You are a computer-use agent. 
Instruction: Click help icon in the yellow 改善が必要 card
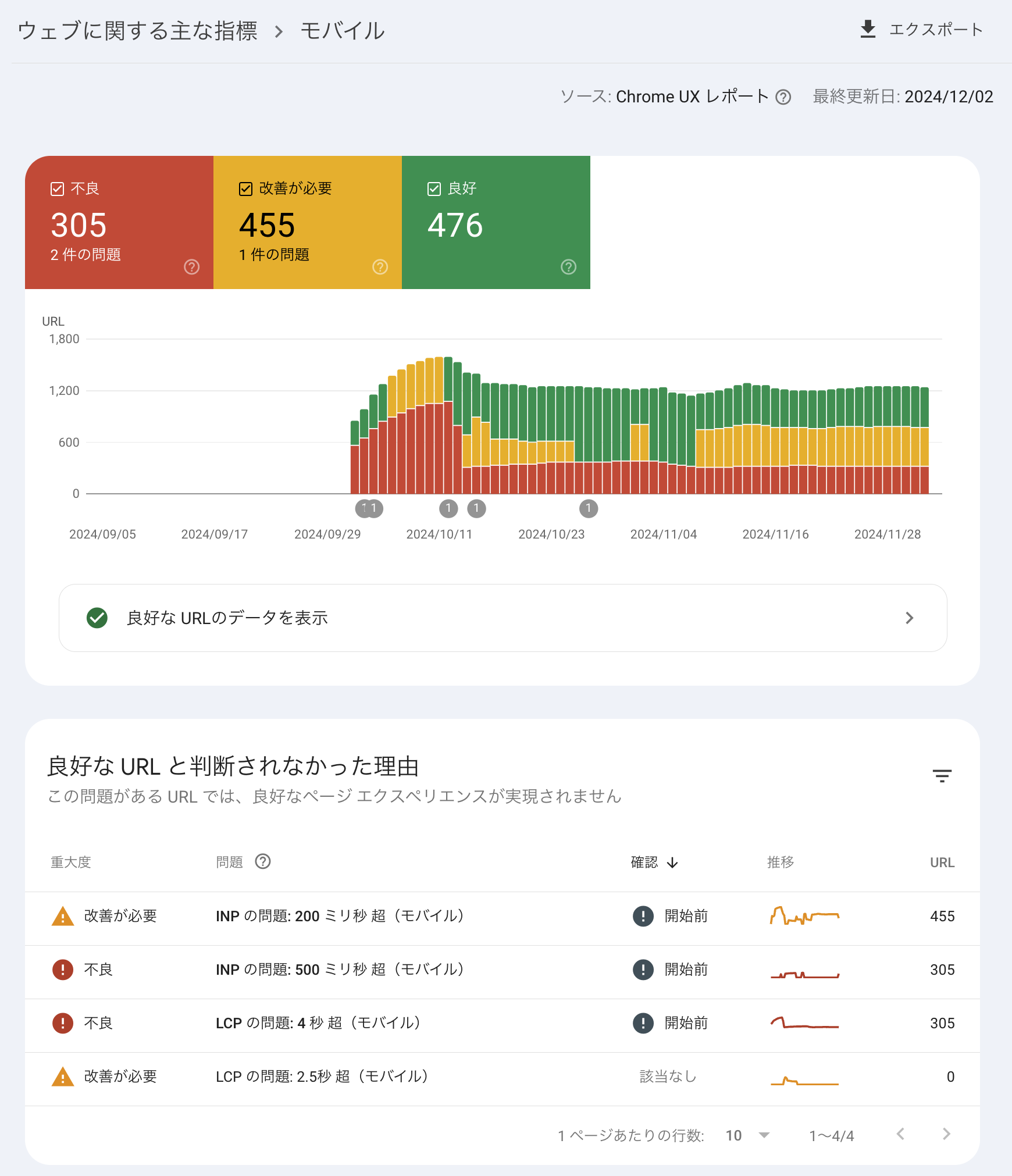point(380,267)
